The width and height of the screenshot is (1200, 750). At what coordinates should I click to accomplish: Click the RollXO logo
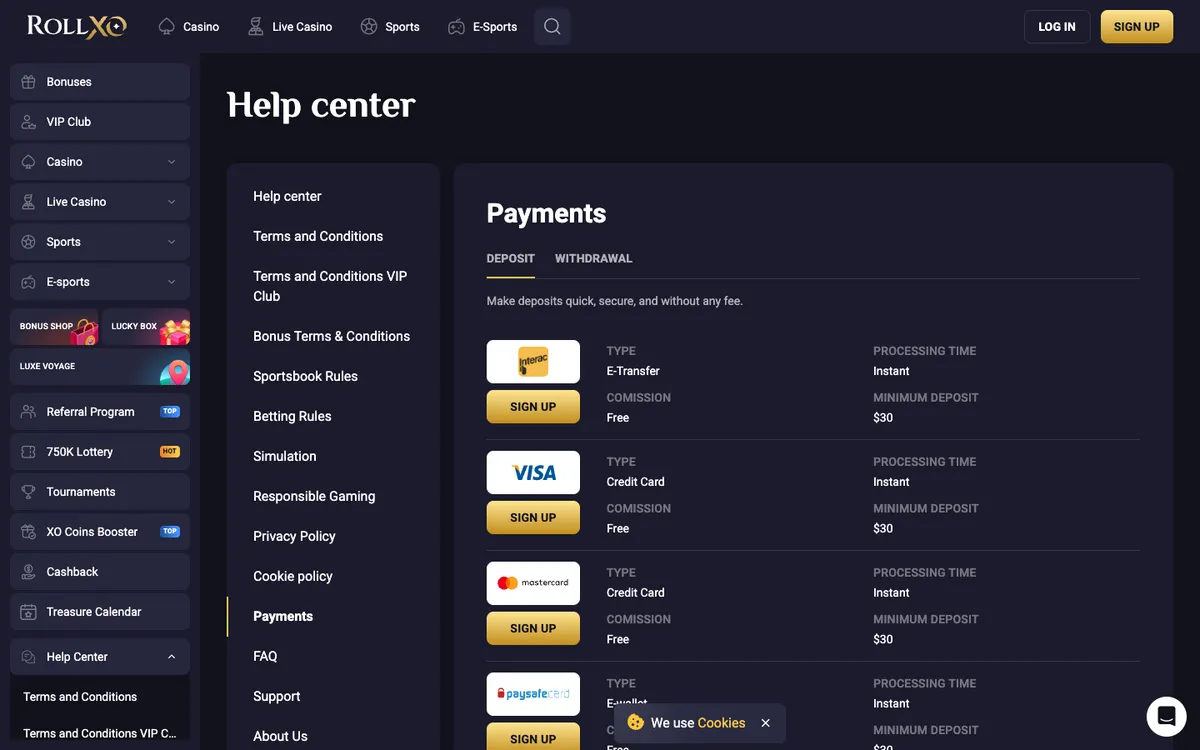point(77,26)
